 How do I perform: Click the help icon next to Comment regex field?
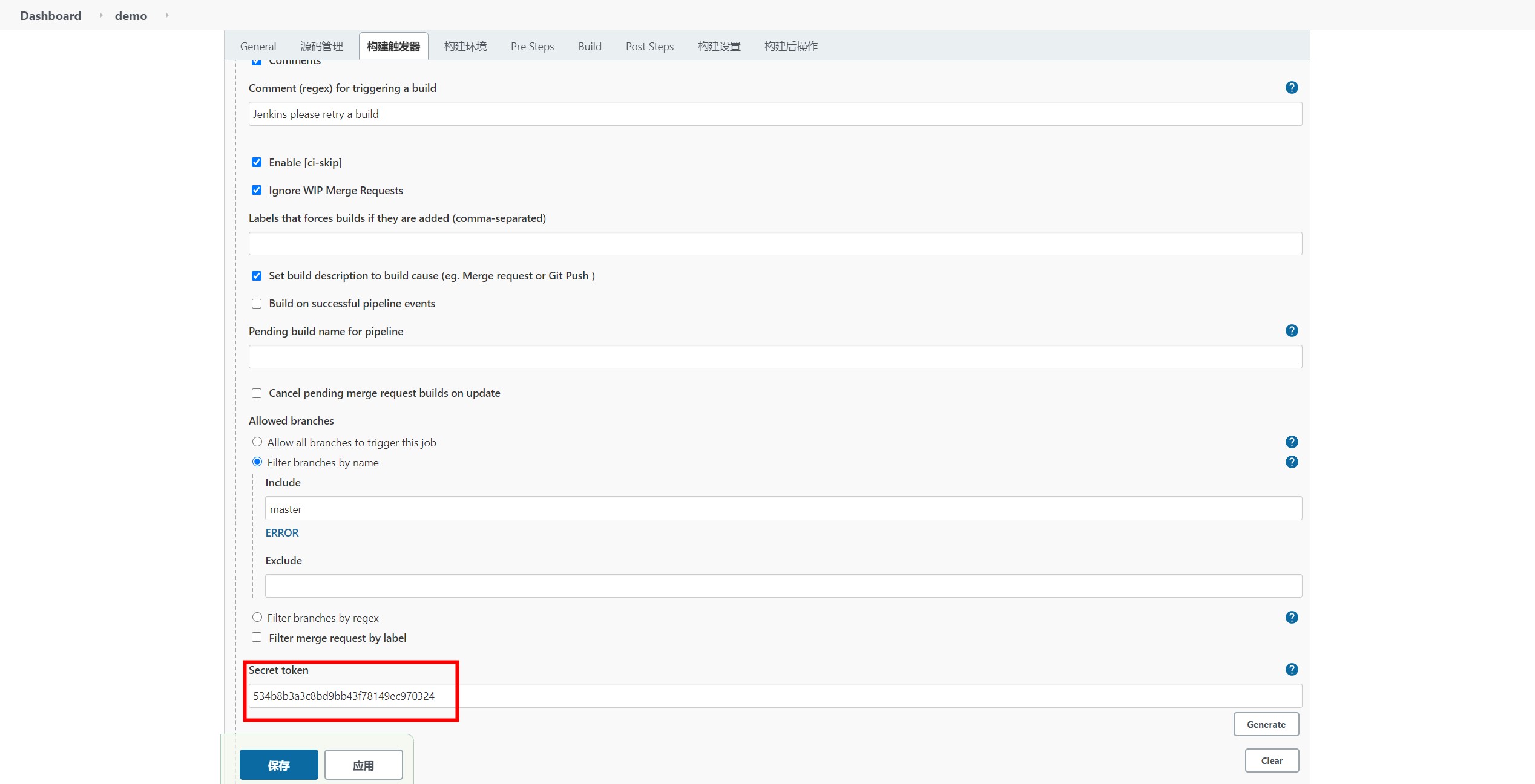coord(1293,87)
